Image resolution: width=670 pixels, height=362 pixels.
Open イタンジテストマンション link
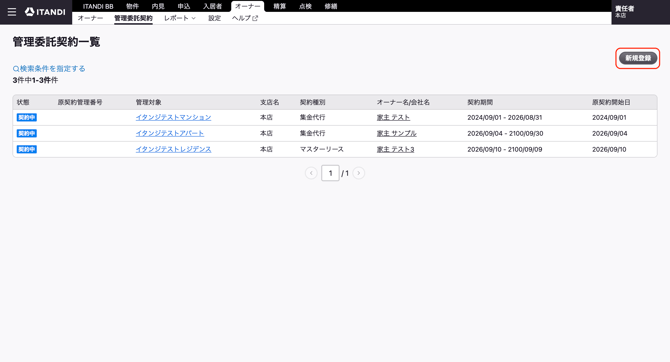click(x=173, y=117)
